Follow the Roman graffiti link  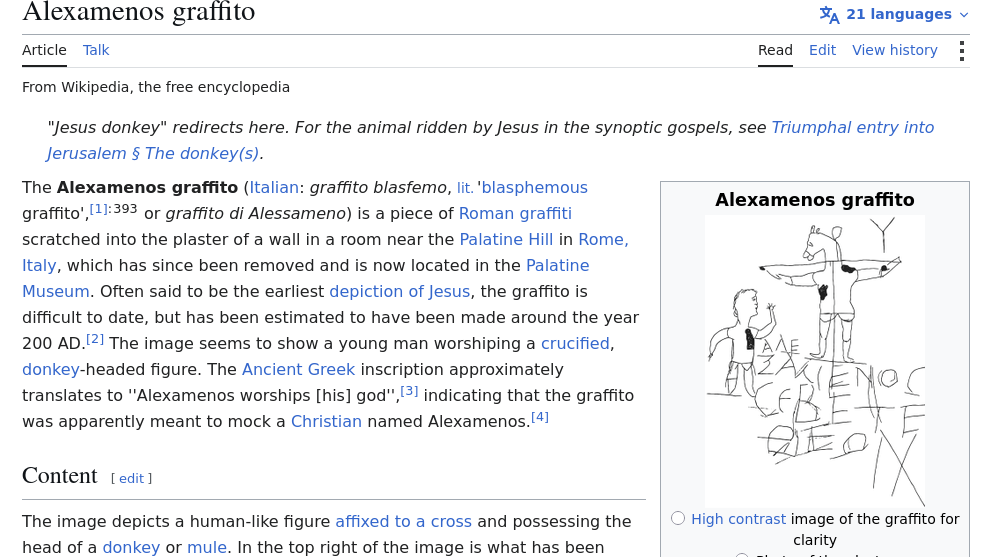click(515, 213)
